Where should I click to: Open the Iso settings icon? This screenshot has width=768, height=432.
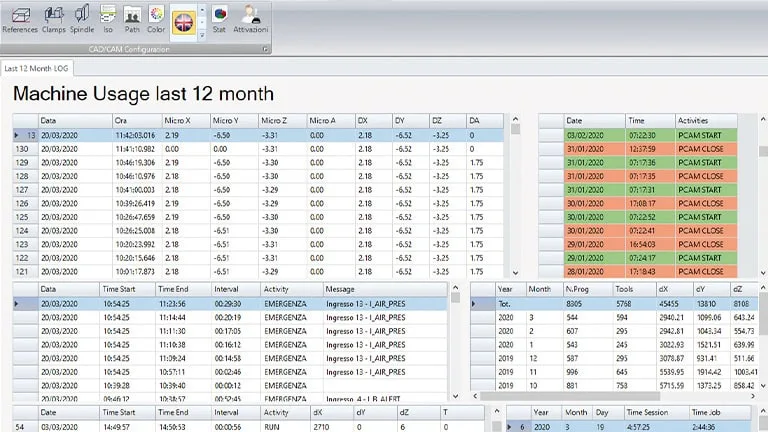coord(108,20)
